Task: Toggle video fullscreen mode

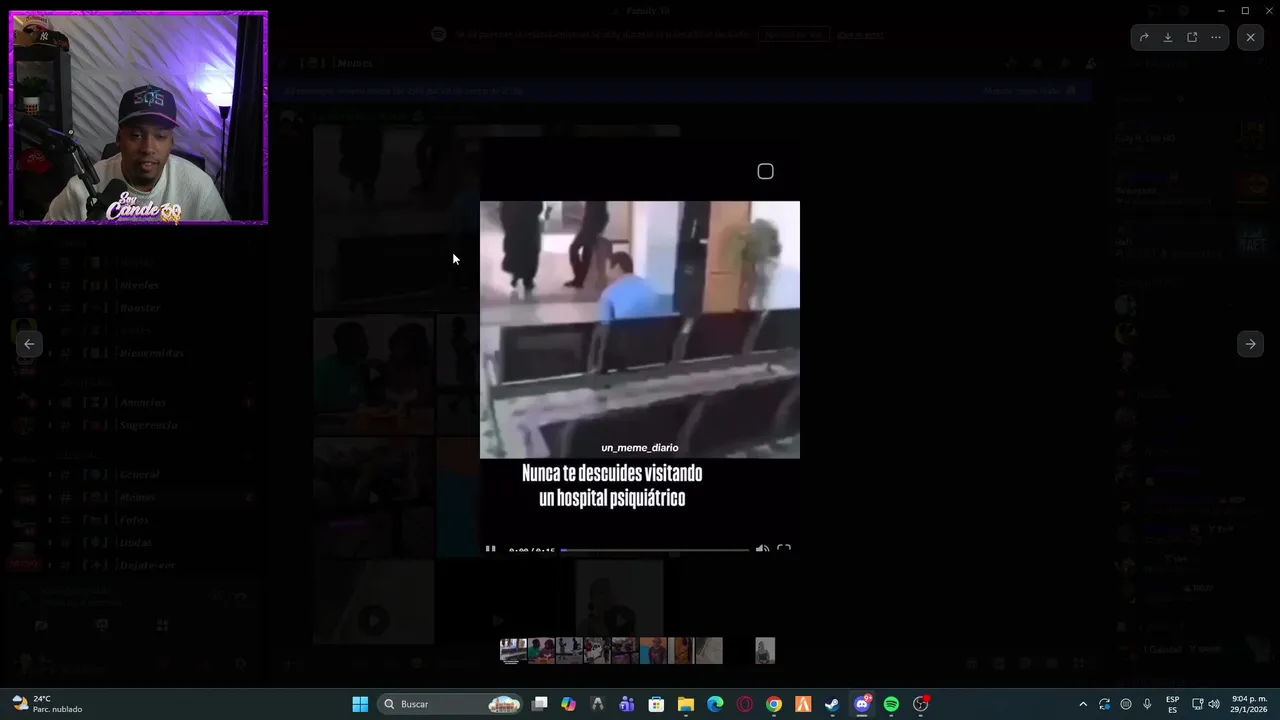Action: click(x=784, y=549)
